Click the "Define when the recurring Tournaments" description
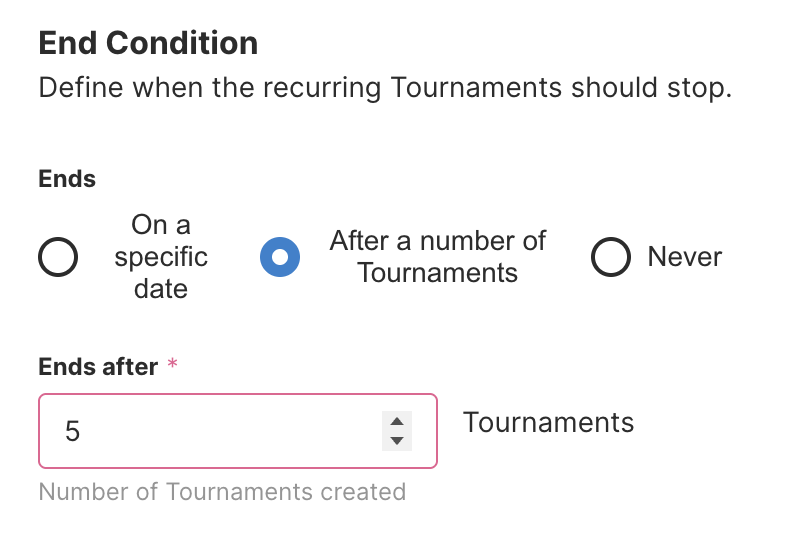 click(385, 87)
